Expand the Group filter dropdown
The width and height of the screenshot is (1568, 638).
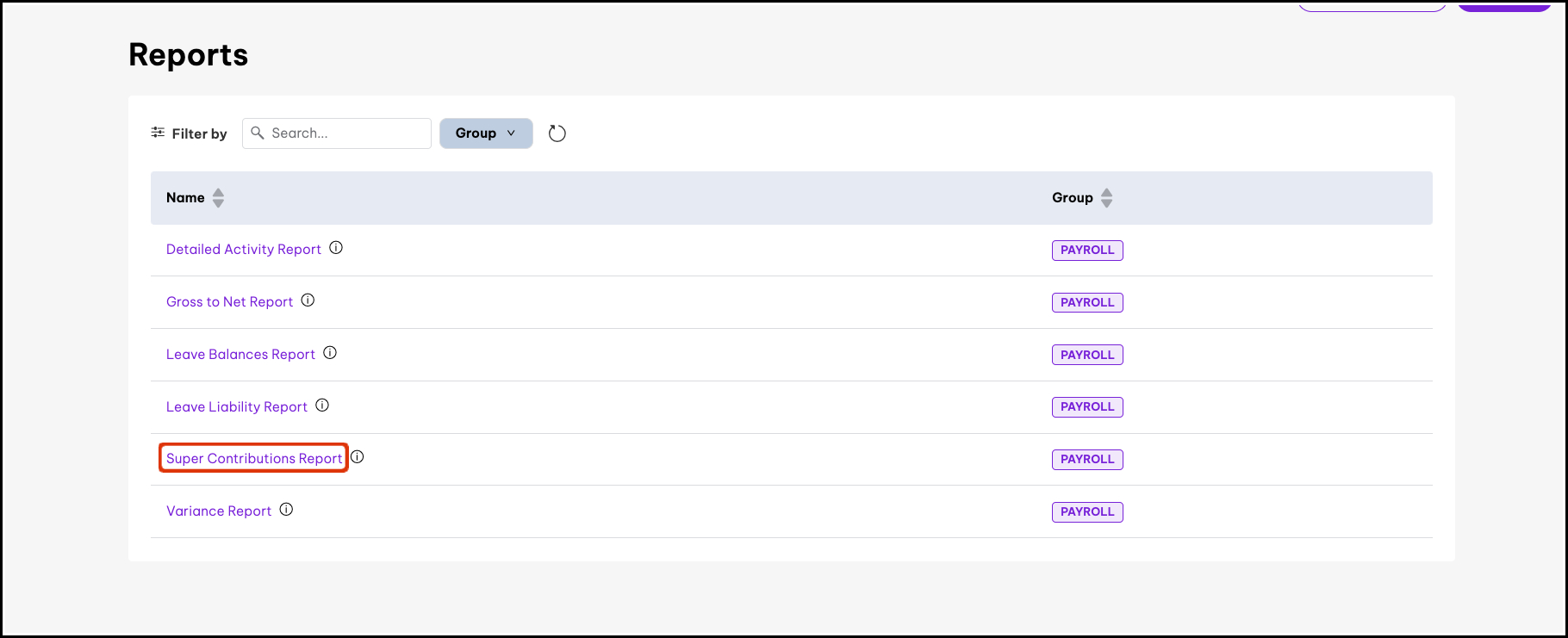[486, 133]
